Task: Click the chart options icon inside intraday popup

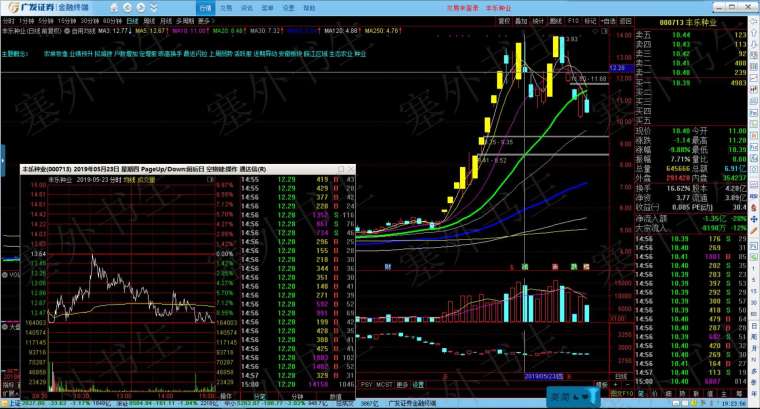Action: click(x=210, y=180)
